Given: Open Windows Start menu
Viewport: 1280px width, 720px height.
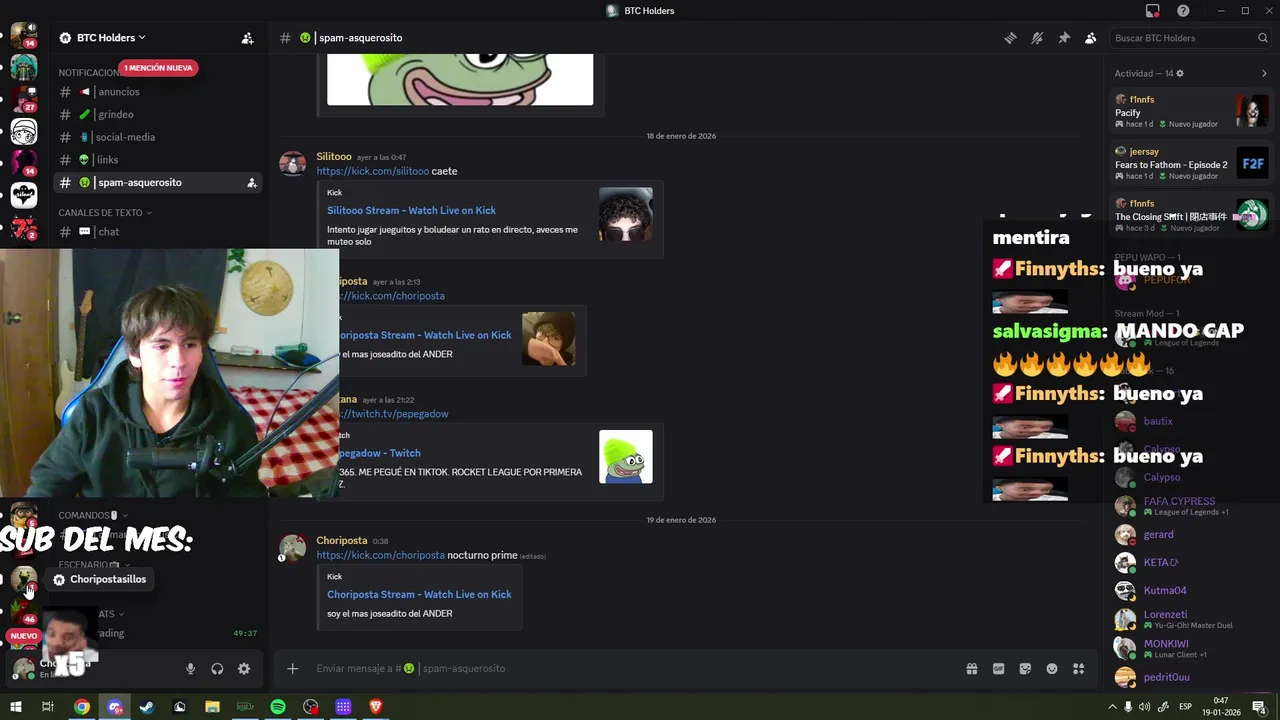Looking at the screenshot, I should (x=15, y=707).
